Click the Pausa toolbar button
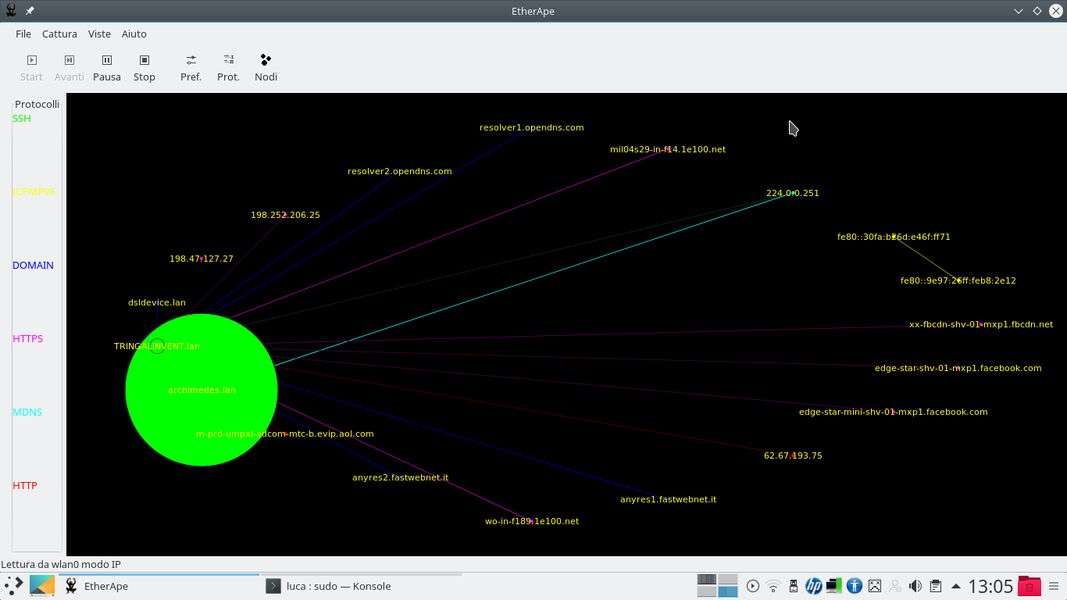This screenshot has width=1067, height=600. point(107,67)
